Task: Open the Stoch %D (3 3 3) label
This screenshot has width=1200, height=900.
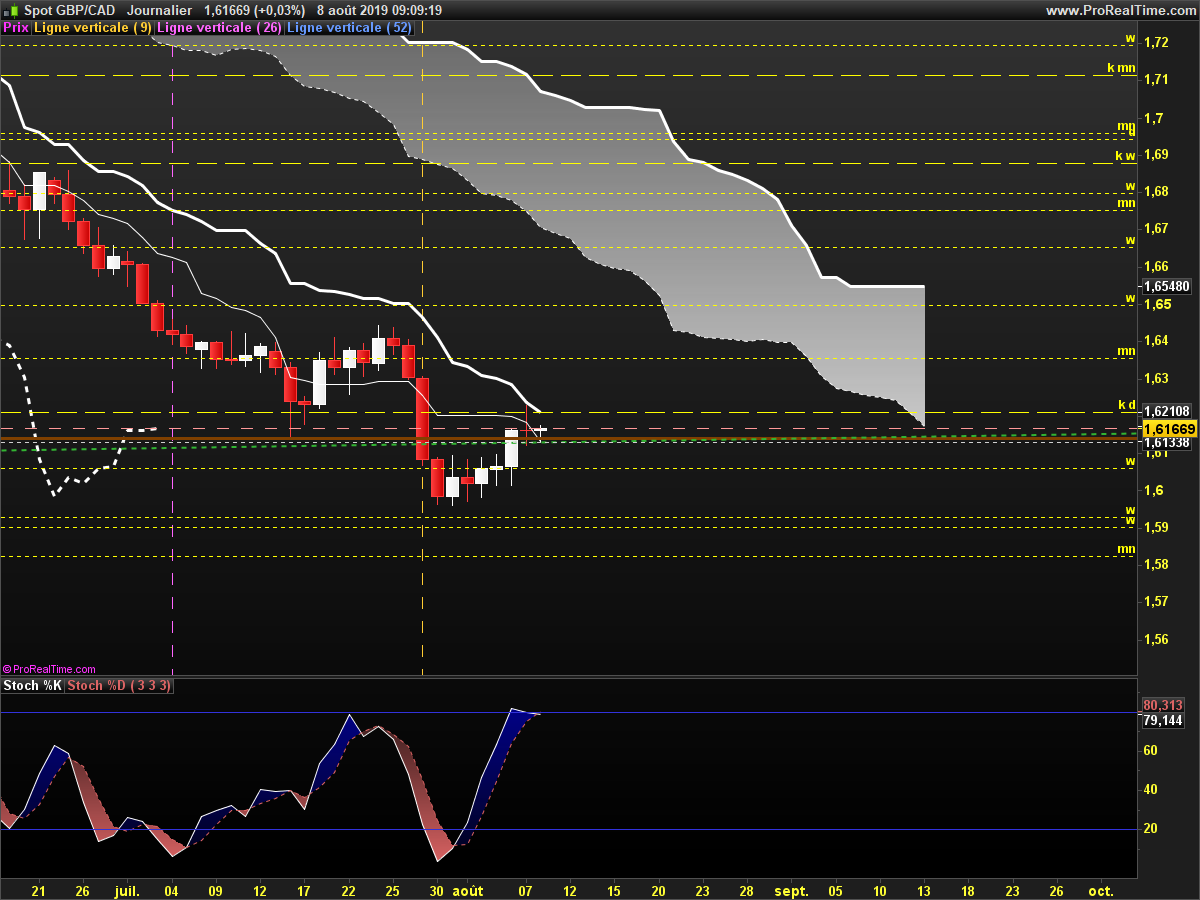Action: pos(120,686)
